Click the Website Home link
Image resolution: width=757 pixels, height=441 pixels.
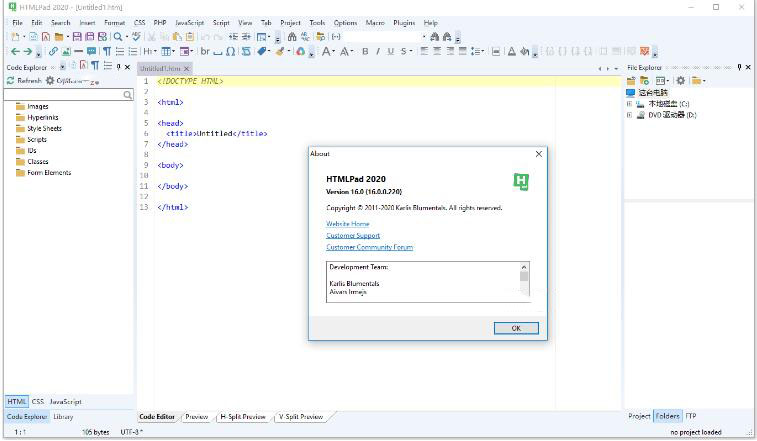[347, 224]
